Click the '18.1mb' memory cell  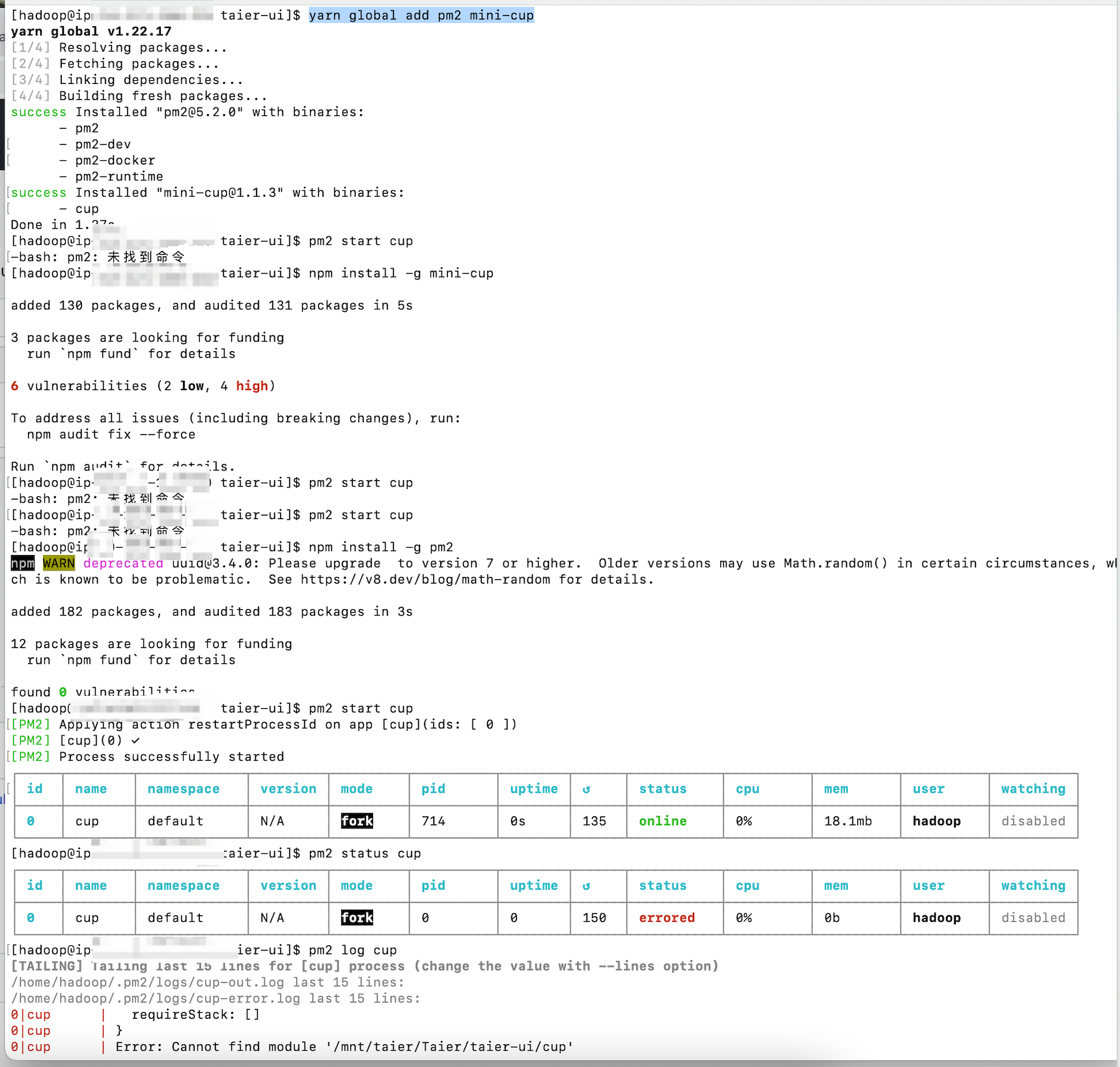[848, 821]
